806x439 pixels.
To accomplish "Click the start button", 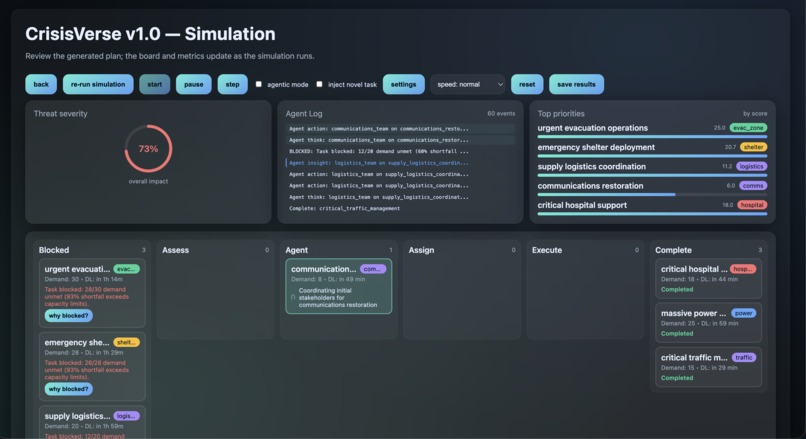I will click(x=154, y=84).
